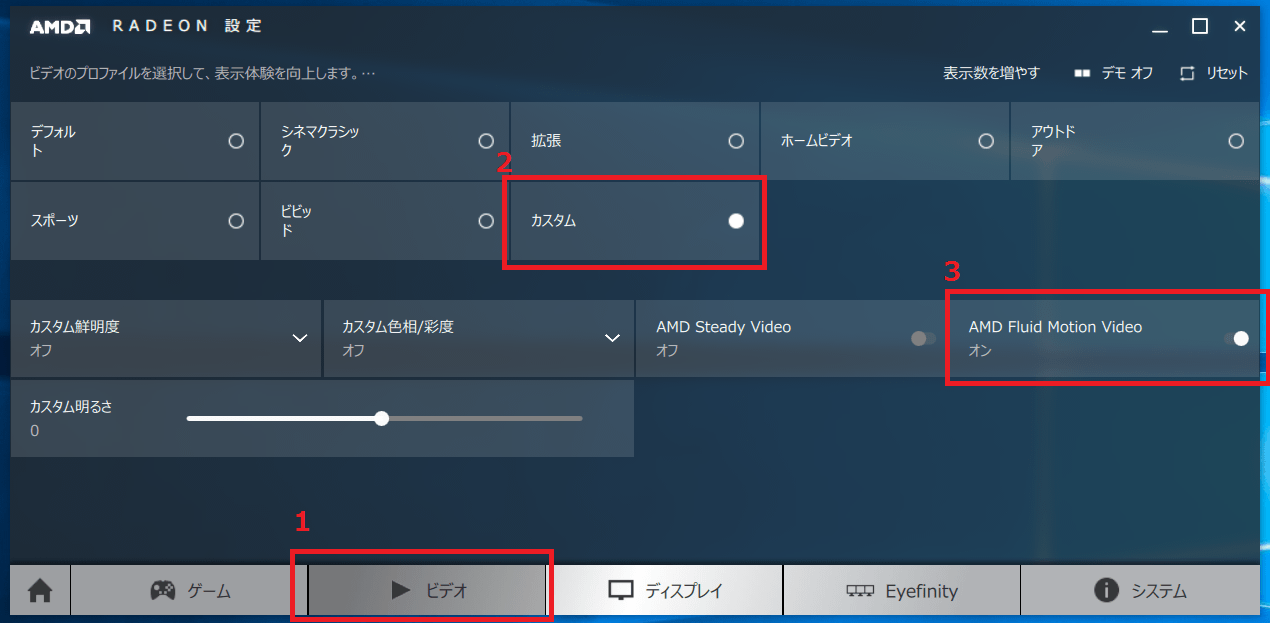Close the Radeon settings window

[x=1240, y=27]
